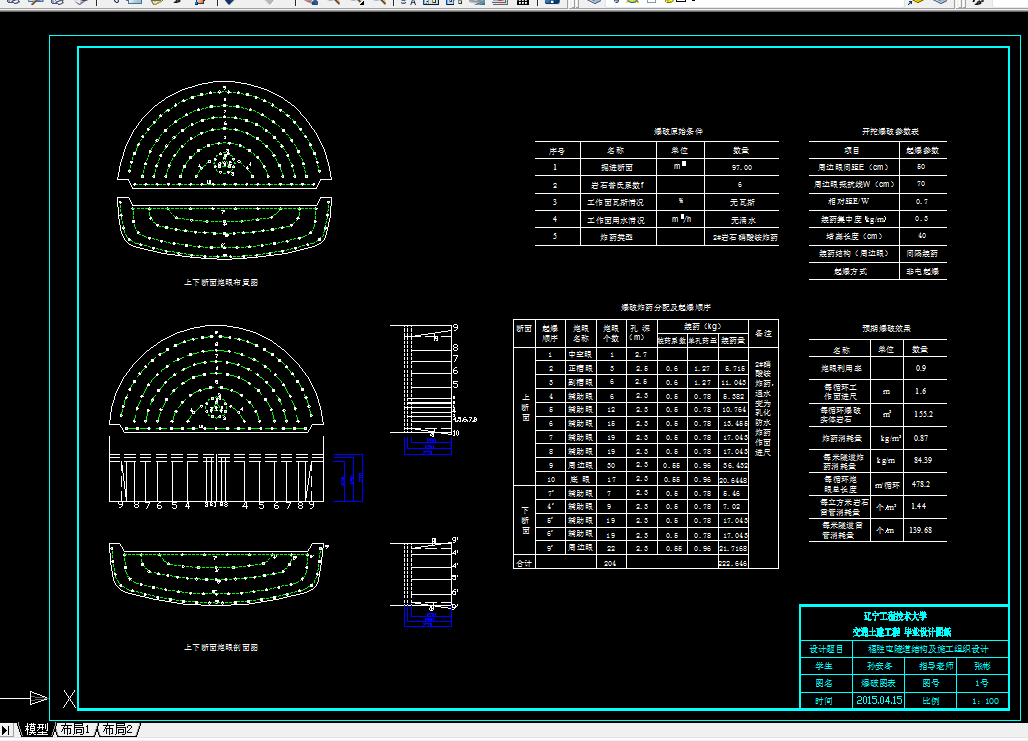
Task: Click the blue floppy-disk icon in the toolbar
Action: pos(553,2)
